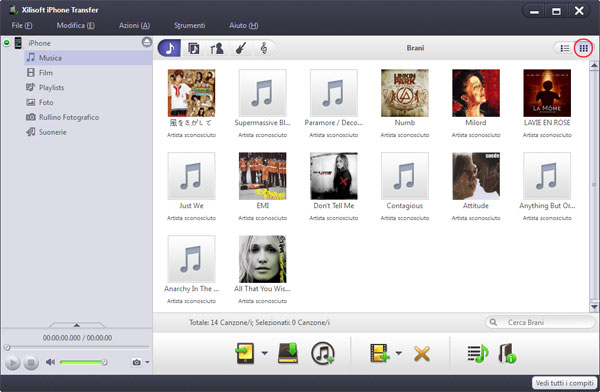
Task: Open the Strumenti menu
Action: tap(189, 26)
